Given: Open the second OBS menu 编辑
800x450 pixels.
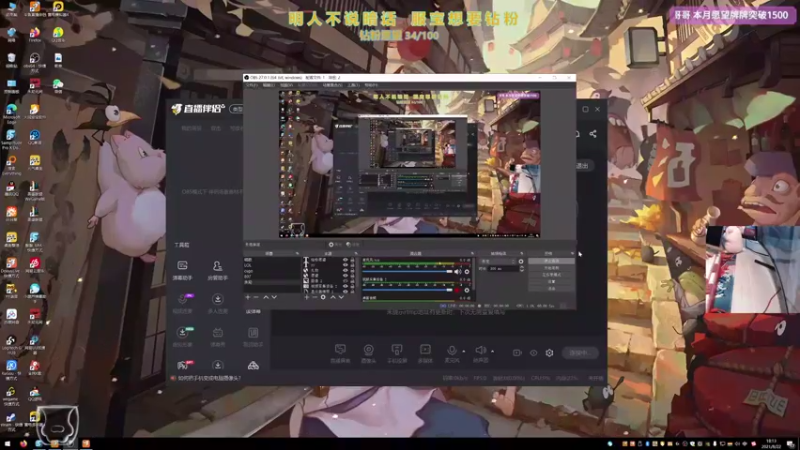Looking at the screenshot, I should pos(269,85).
